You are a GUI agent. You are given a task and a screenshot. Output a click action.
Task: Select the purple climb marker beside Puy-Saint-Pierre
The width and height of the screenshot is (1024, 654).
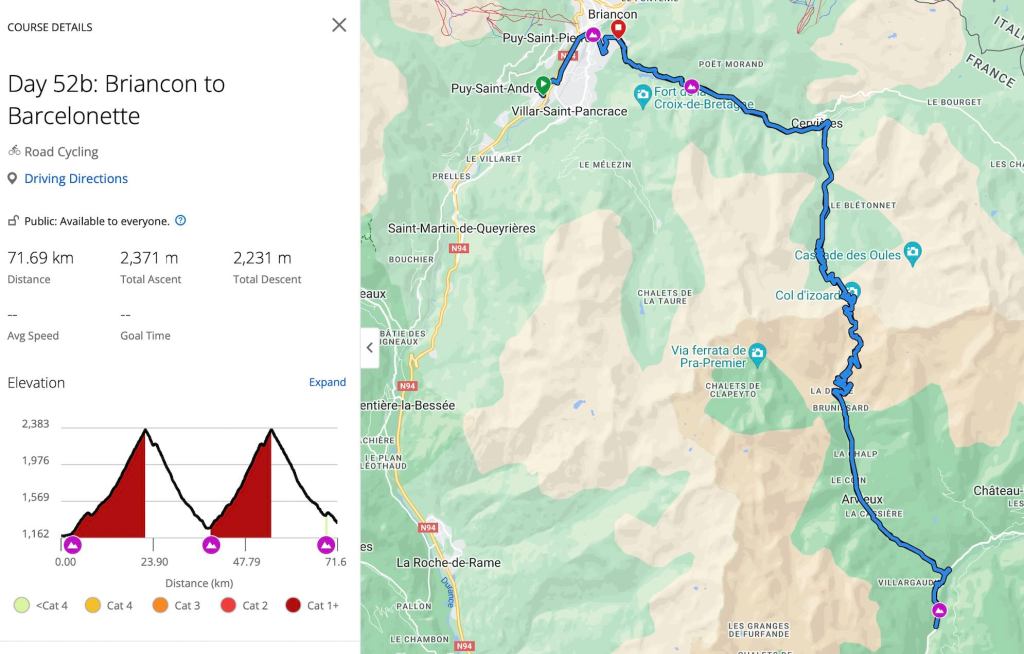(x=593, y=35)
